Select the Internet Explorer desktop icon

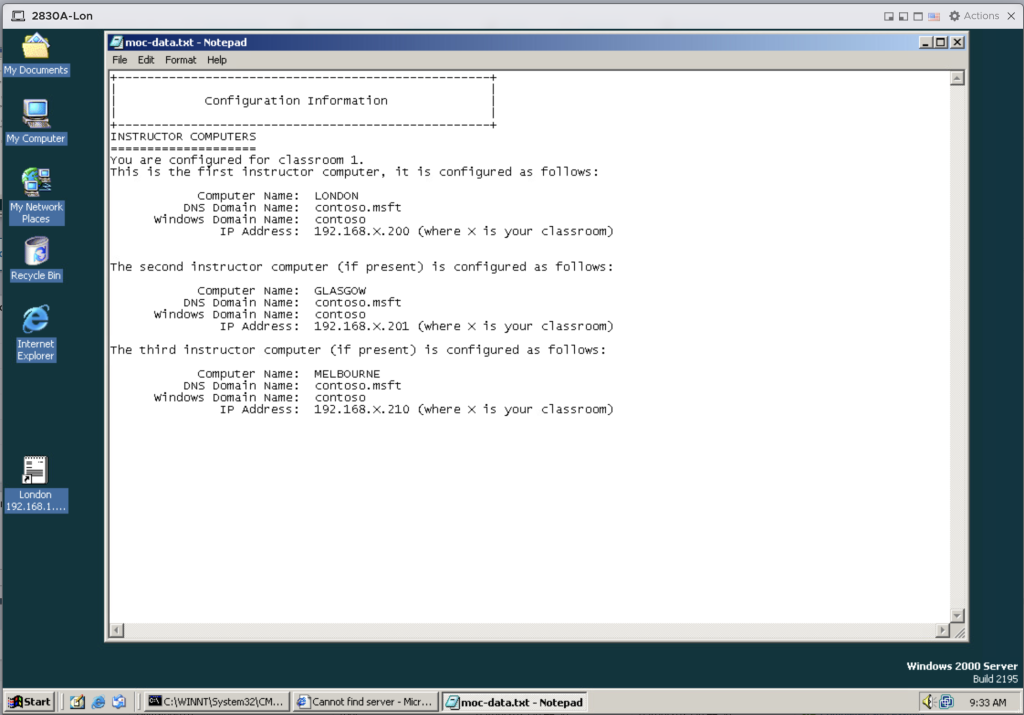(x=35, y=332)
